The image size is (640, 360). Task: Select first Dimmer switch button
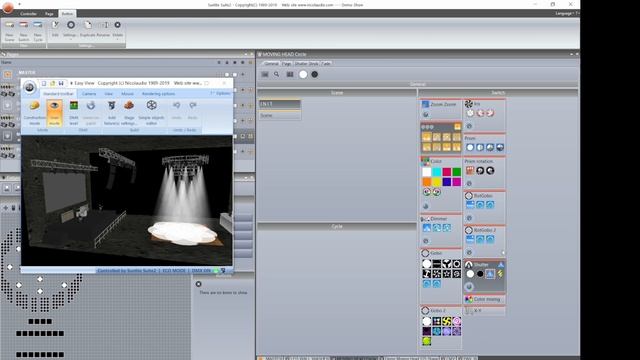click(x=427, y=228)
